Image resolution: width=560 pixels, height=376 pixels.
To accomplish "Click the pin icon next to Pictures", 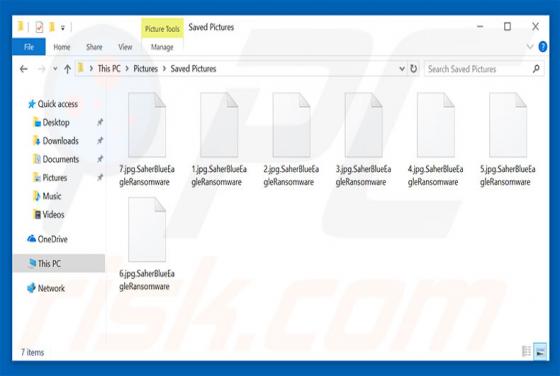I will tap(100, 177).
